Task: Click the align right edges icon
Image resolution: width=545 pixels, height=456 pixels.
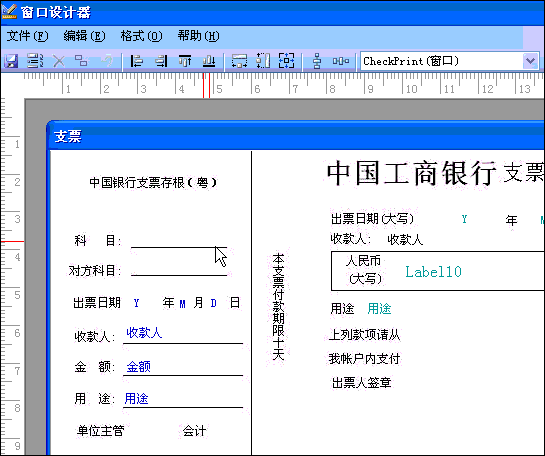Action: click(161, 61)
